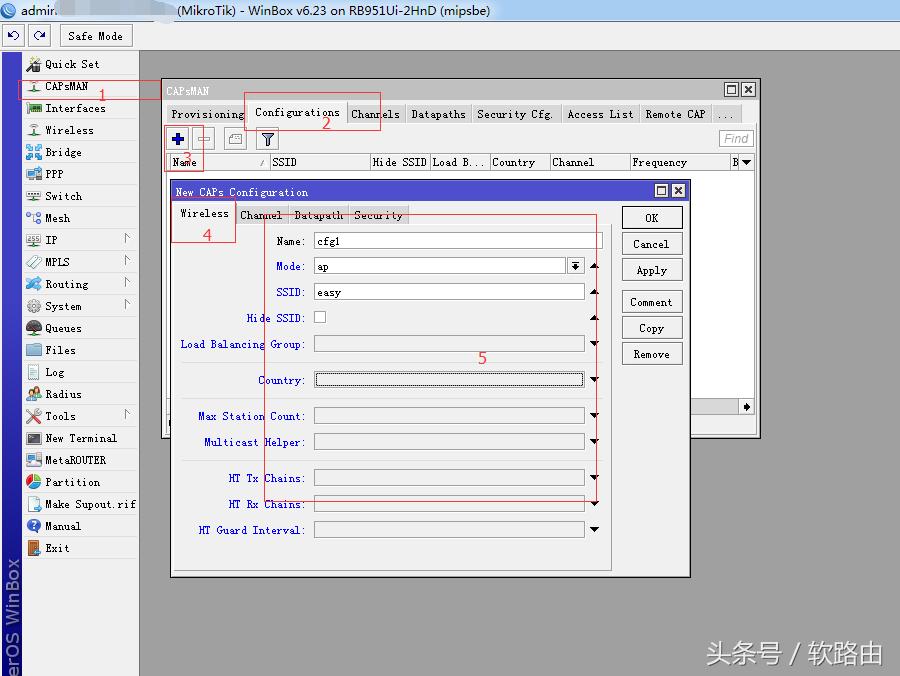
Task: Show more tabs via ellipsis
Action: (x=726, y=114)
